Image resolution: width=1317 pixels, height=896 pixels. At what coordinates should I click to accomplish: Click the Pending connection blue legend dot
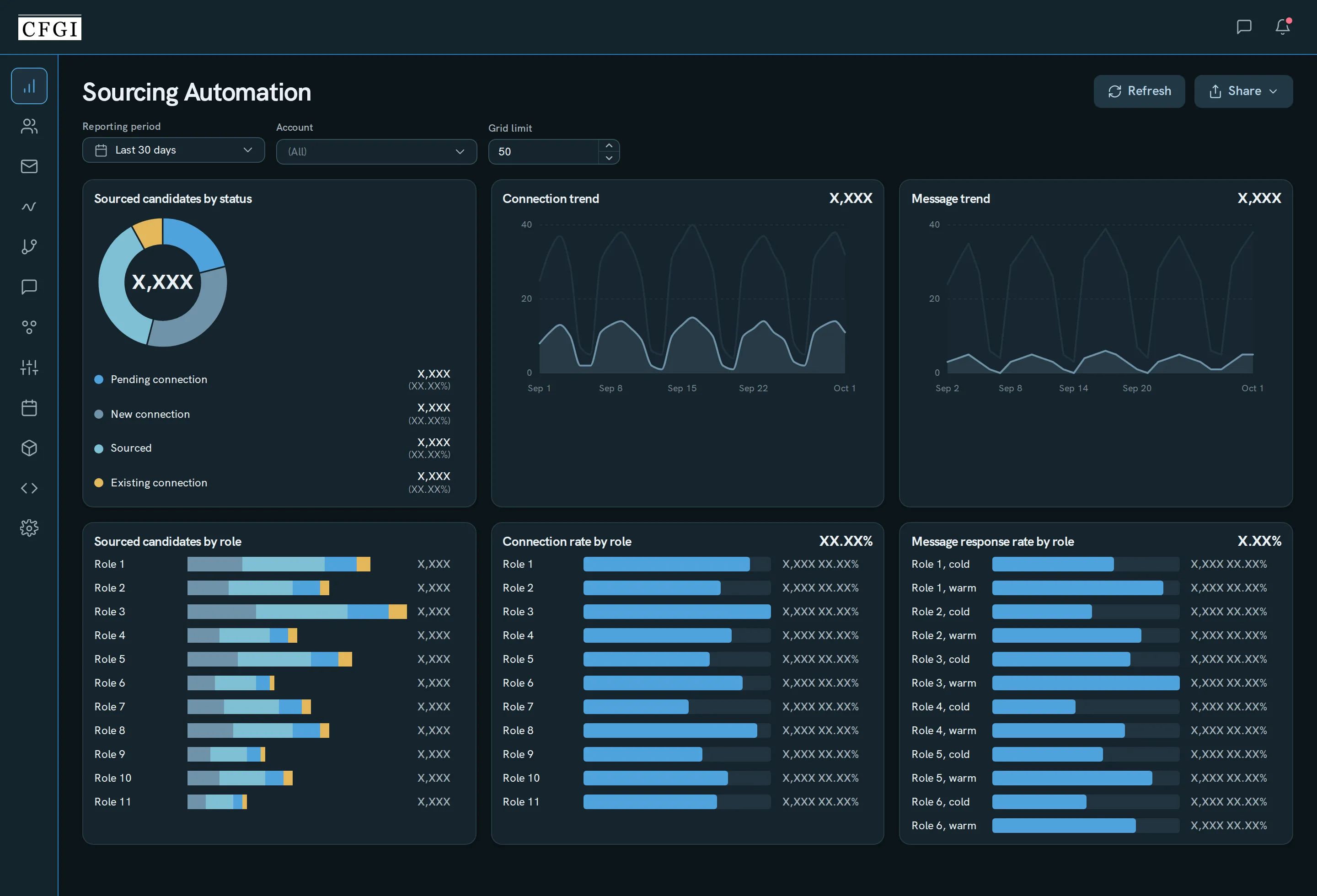click(99, 379)
